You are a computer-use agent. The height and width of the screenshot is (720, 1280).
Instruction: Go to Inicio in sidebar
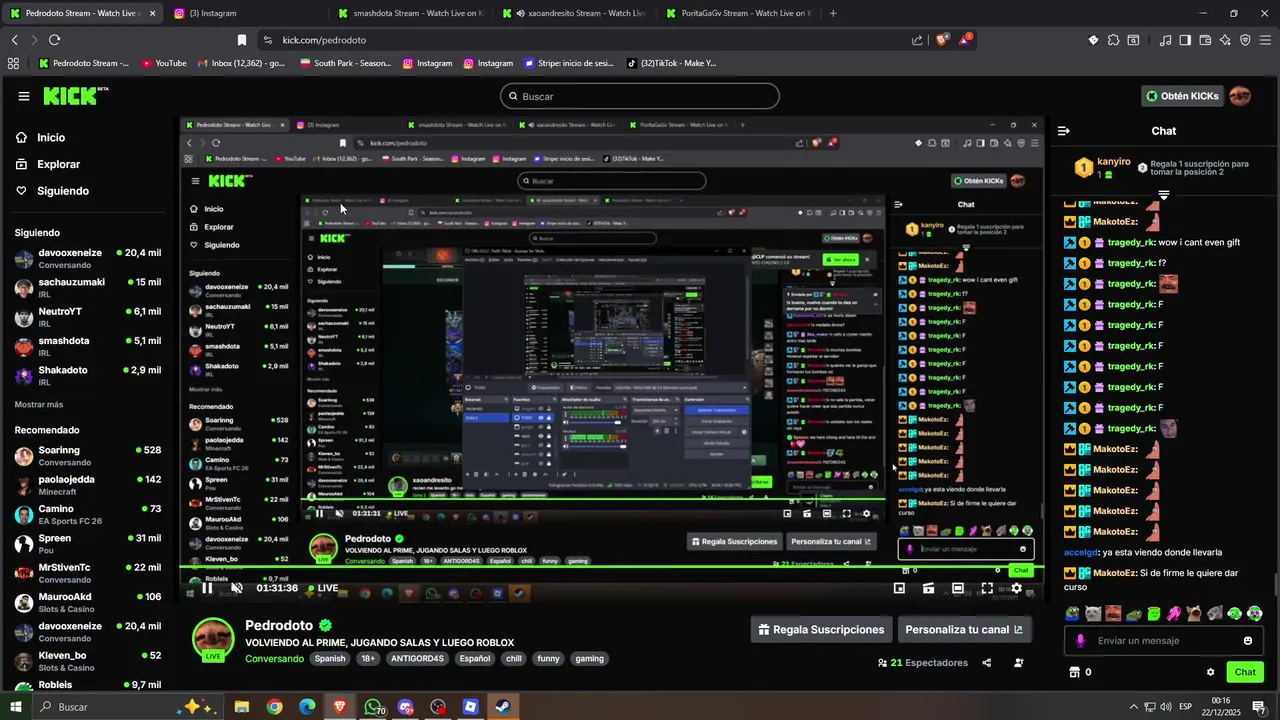pyautogui.click(x=40, y=138)
